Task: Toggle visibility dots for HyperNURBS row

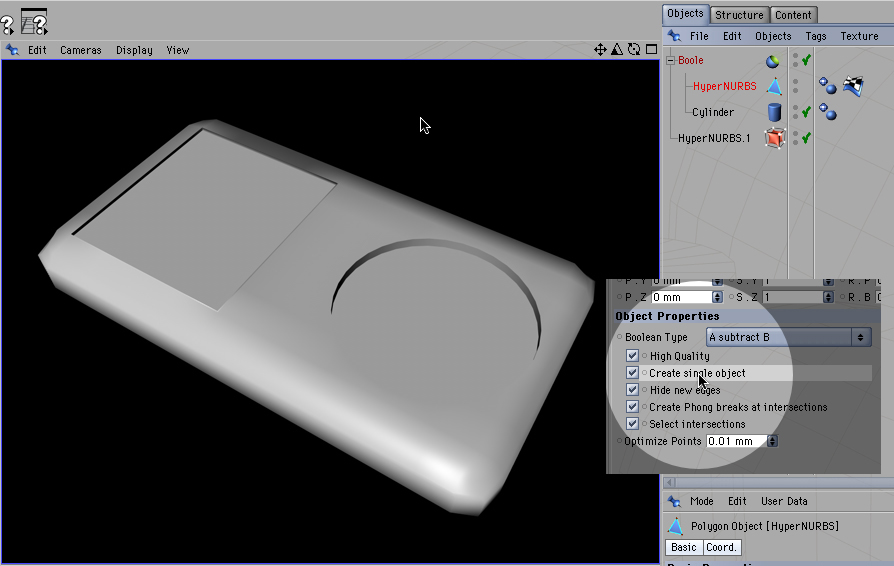Action: coord(795,86)
